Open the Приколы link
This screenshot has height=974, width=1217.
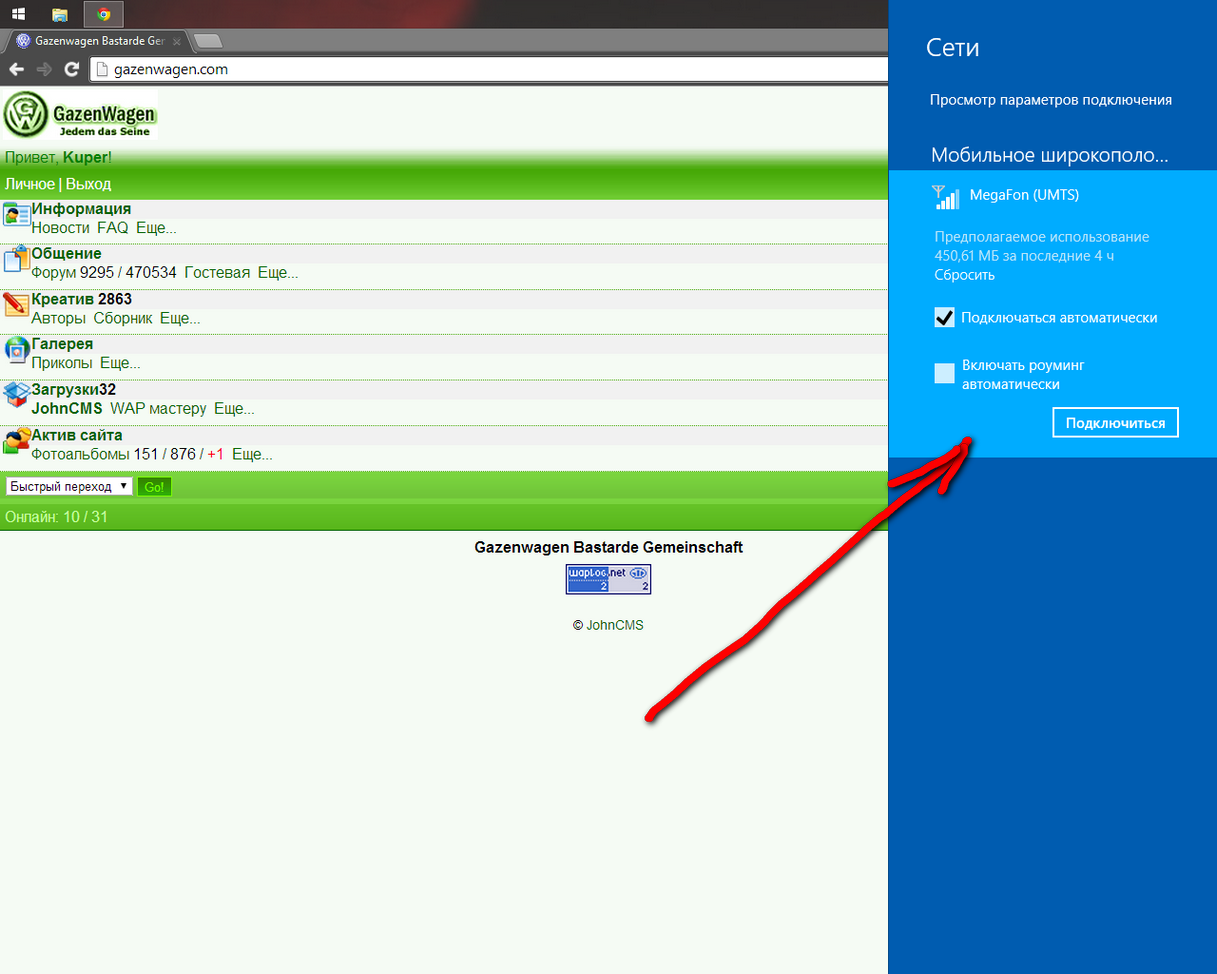coord(62,363)
